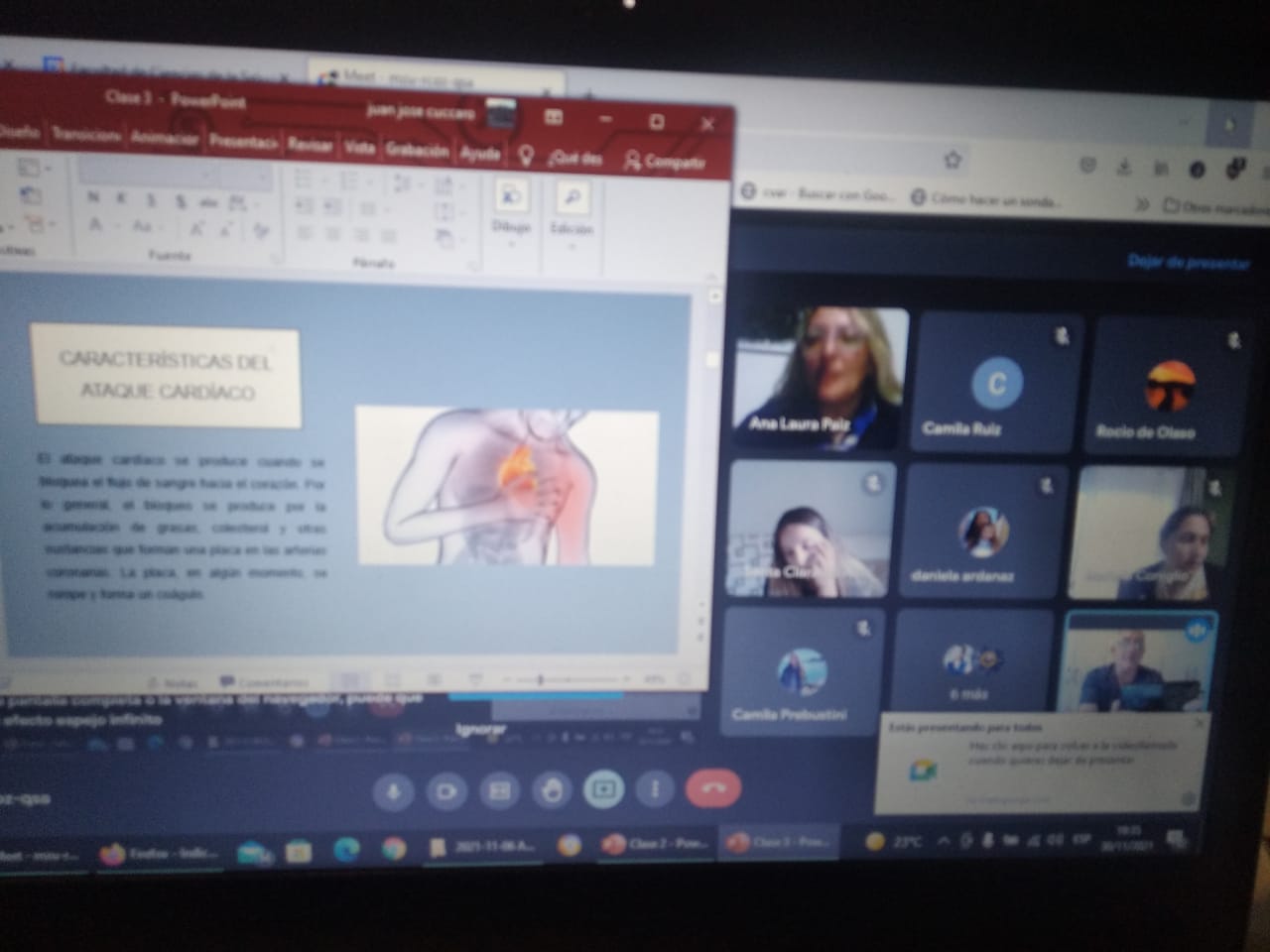Viewport: 1270px width, 952px height.
Task: Toggle captions button in Meet controls
Action: [x=499, y=790]
